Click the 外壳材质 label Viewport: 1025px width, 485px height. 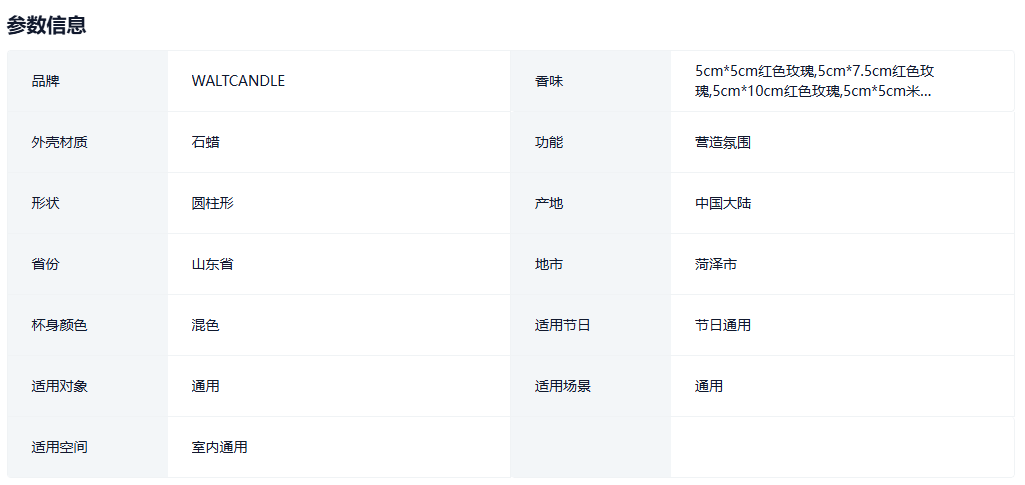pos(60,142)
